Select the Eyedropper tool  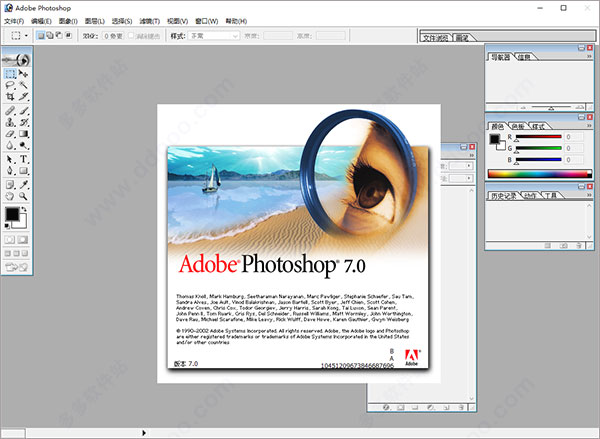23,184
